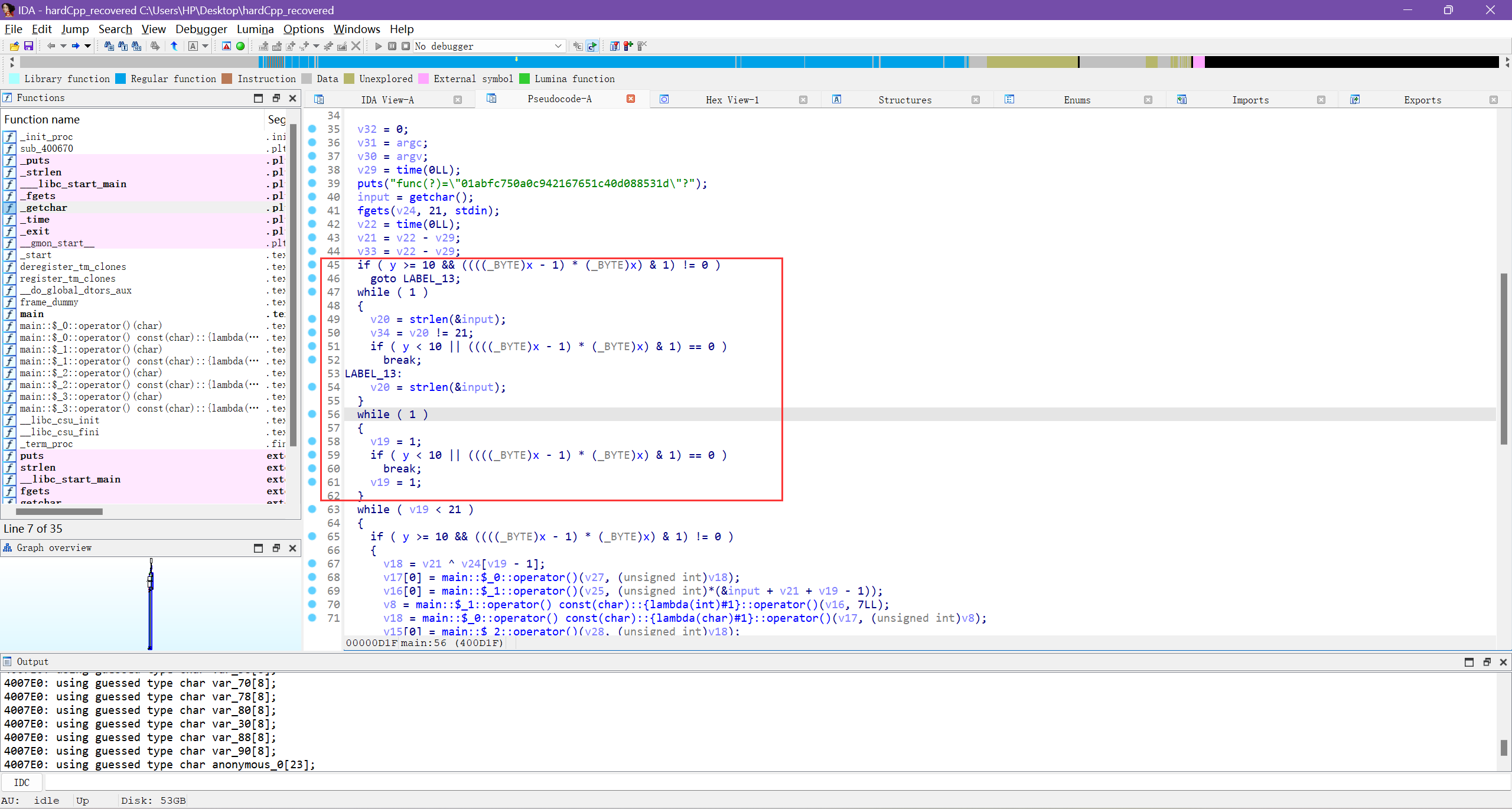Screen dimensions: 1512x809
Task: Click the pause process icon
Action: tap(392, 46)
